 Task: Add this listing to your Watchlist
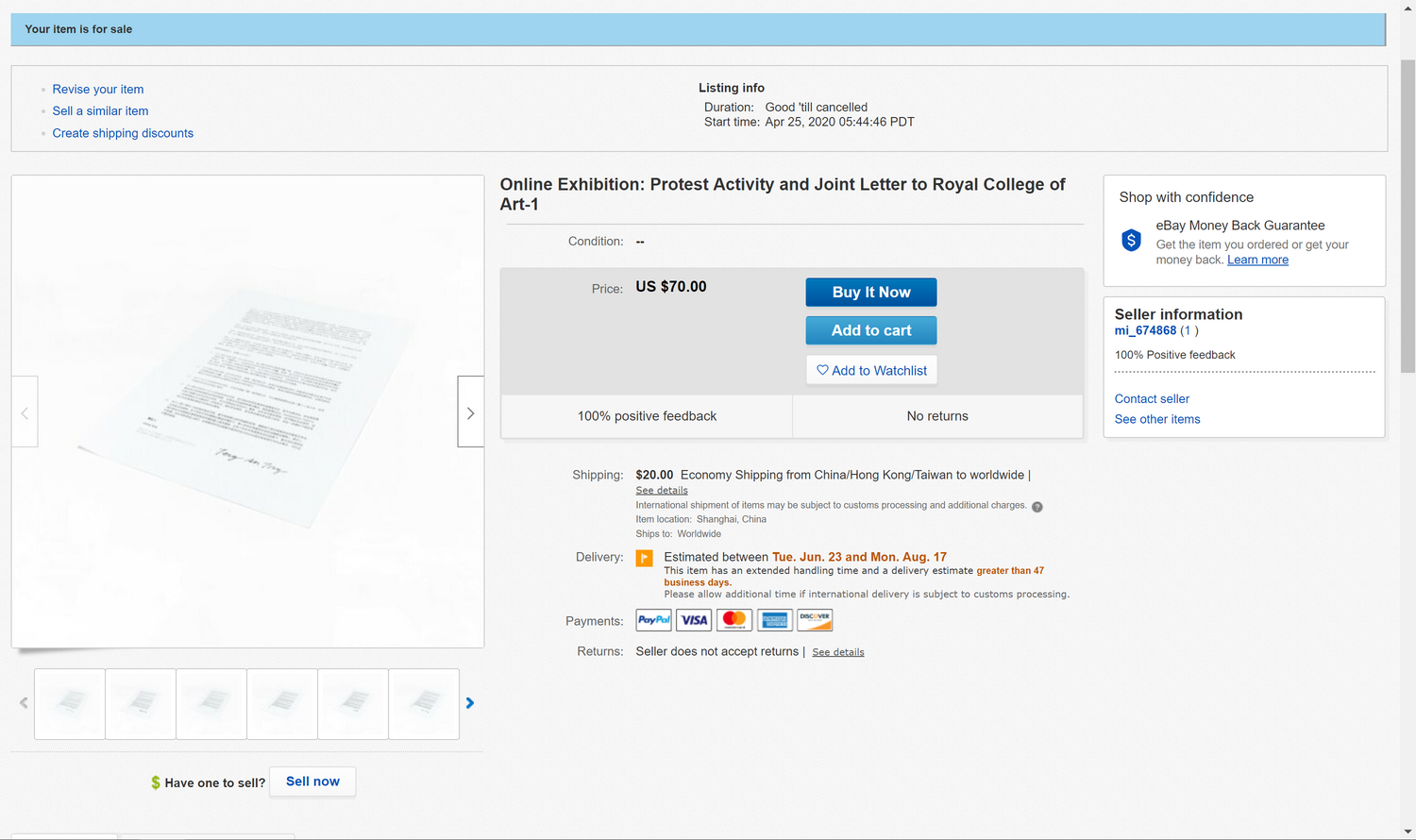pos(871,370)
